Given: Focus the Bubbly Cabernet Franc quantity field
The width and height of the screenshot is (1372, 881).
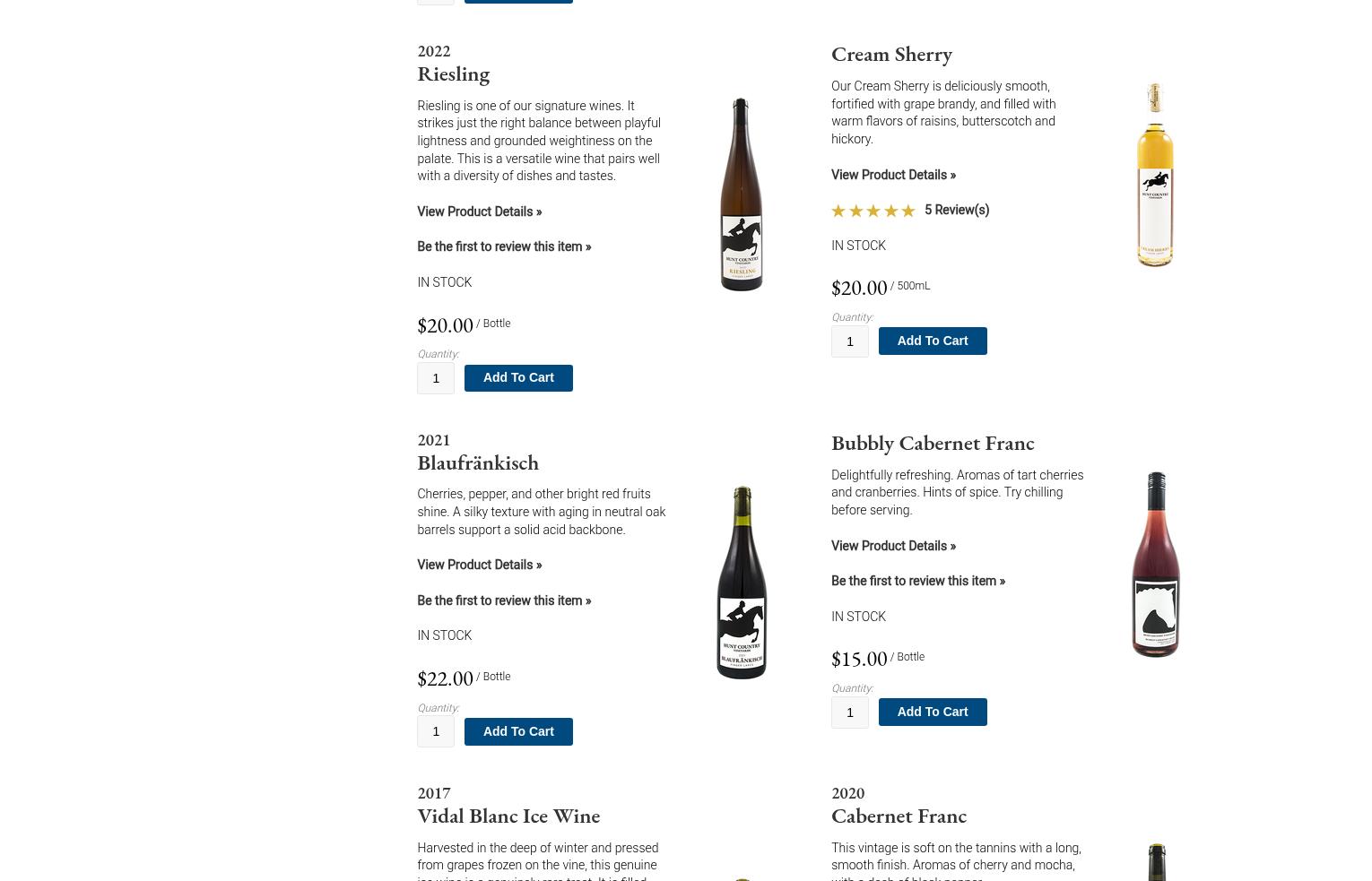Looking at the screenshot, I should point(850,713).
